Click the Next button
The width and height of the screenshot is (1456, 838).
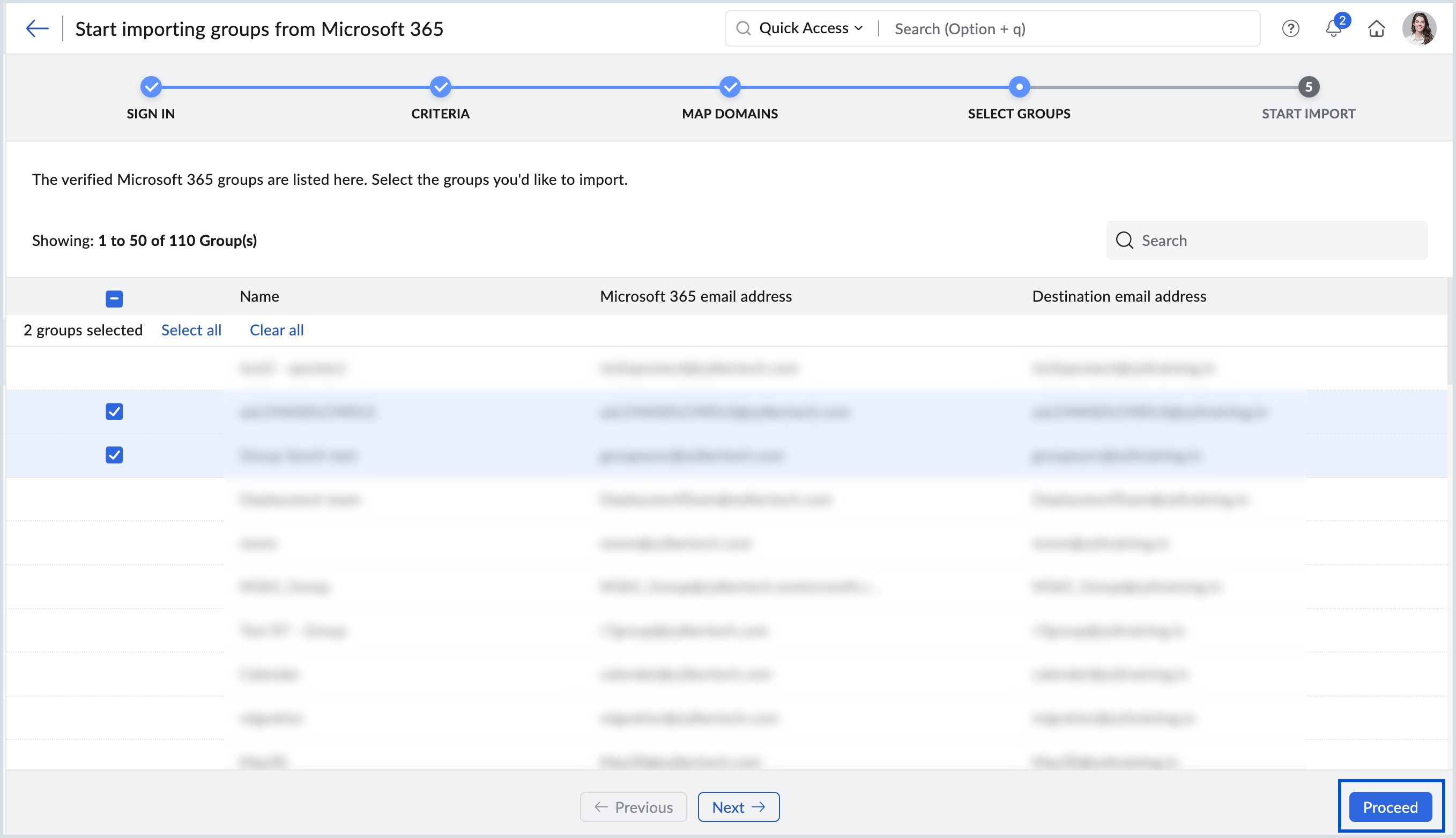pos(738,806)
